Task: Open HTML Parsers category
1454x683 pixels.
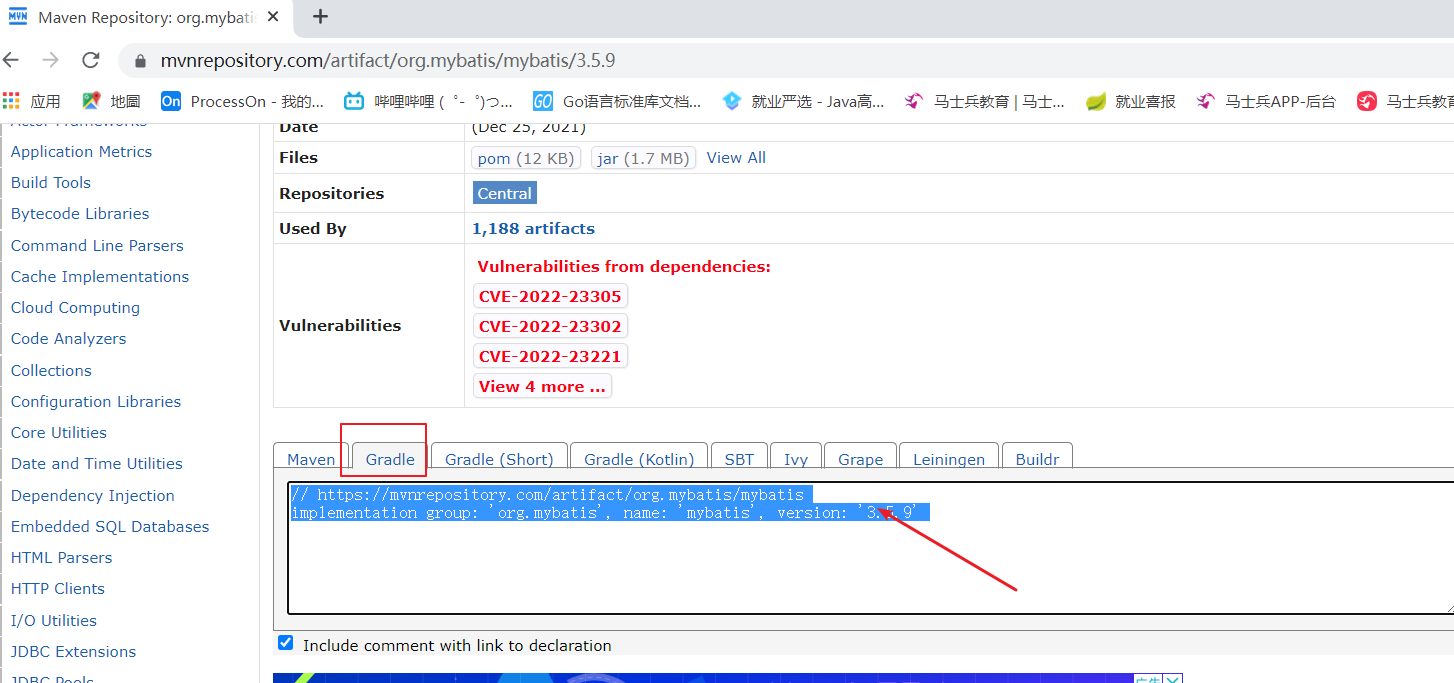Action: (x=62, y=558)
